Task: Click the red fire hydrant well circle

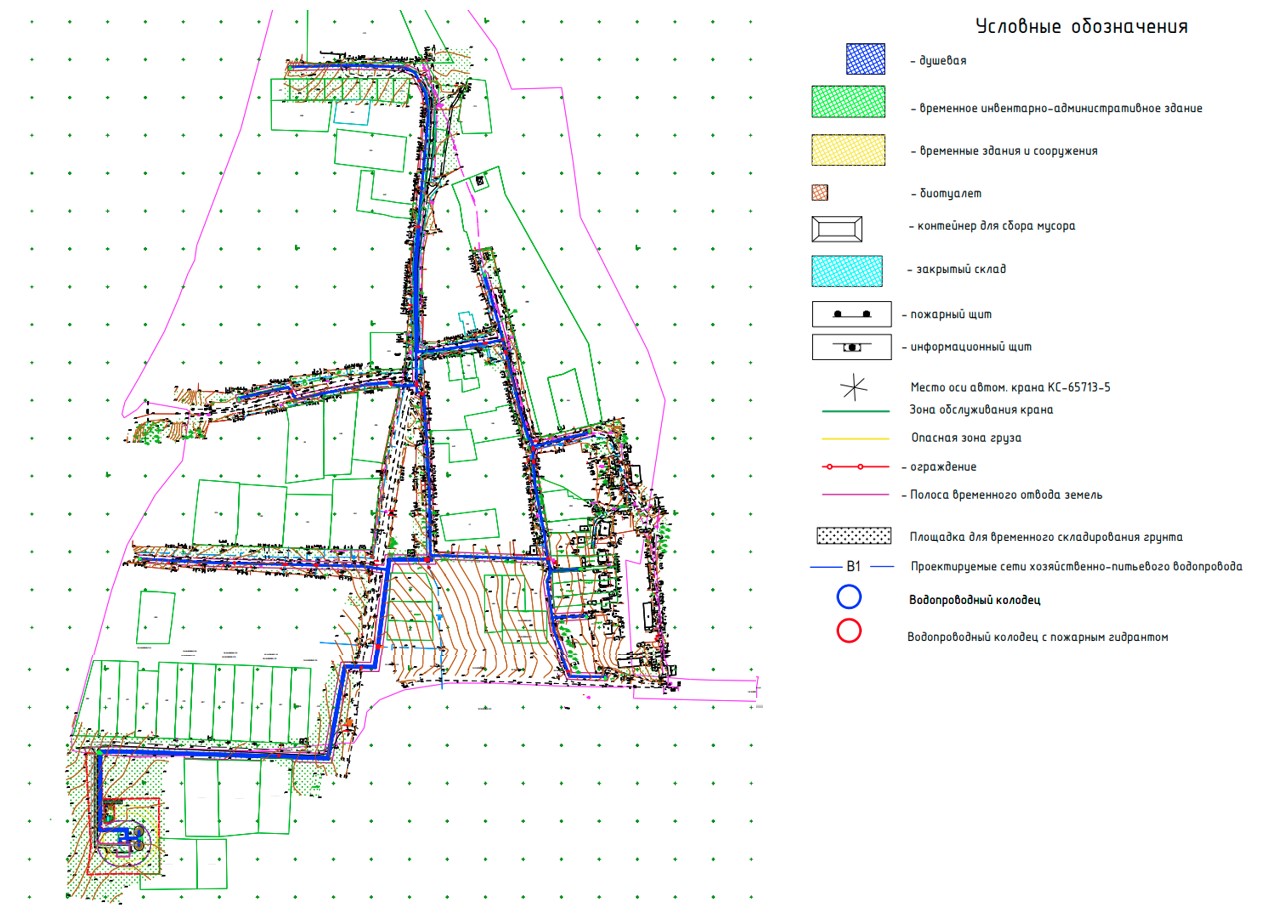Action: [850, 631]
